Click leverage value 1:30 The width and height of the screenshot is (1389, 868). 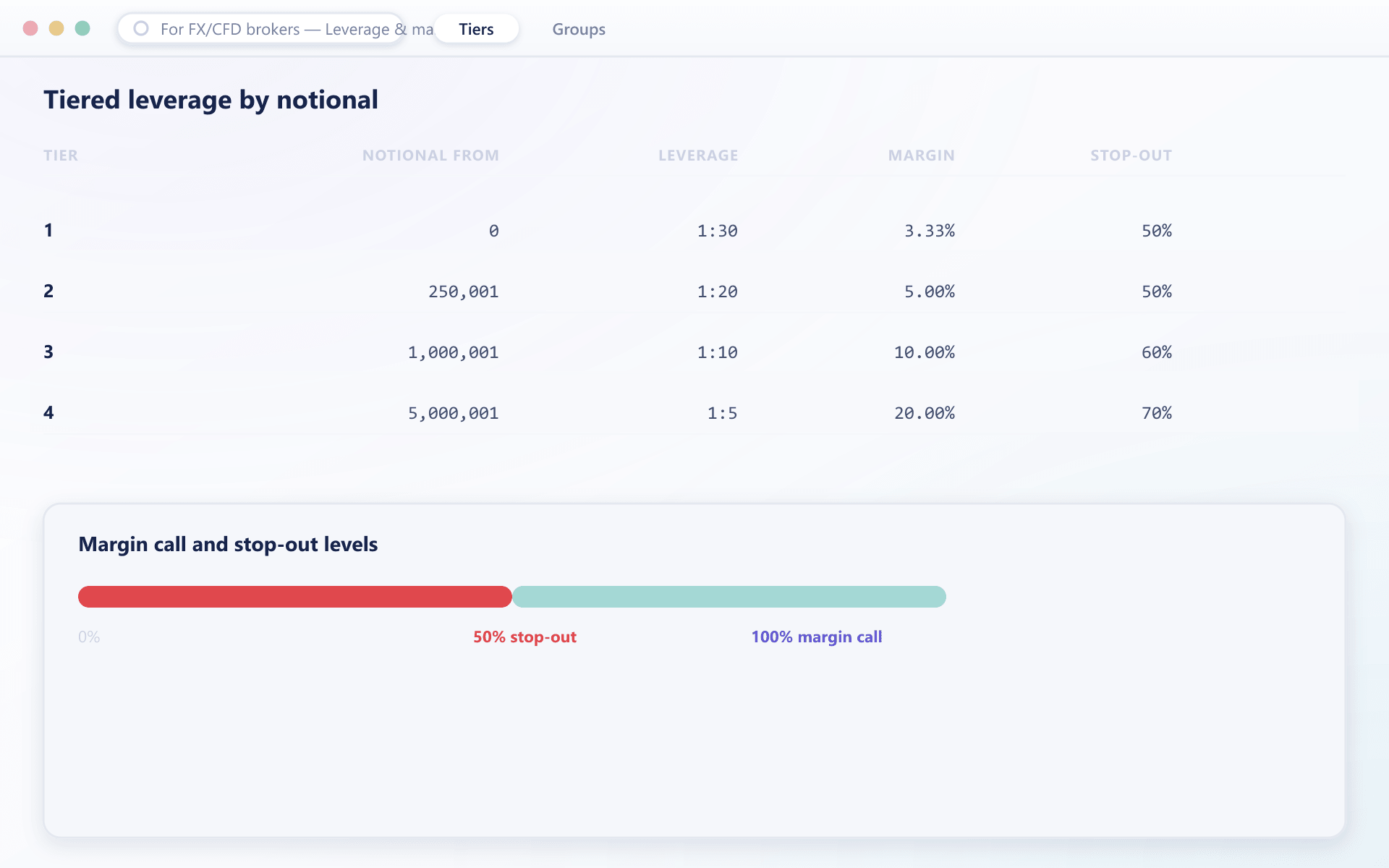click(x=718, y=231)
